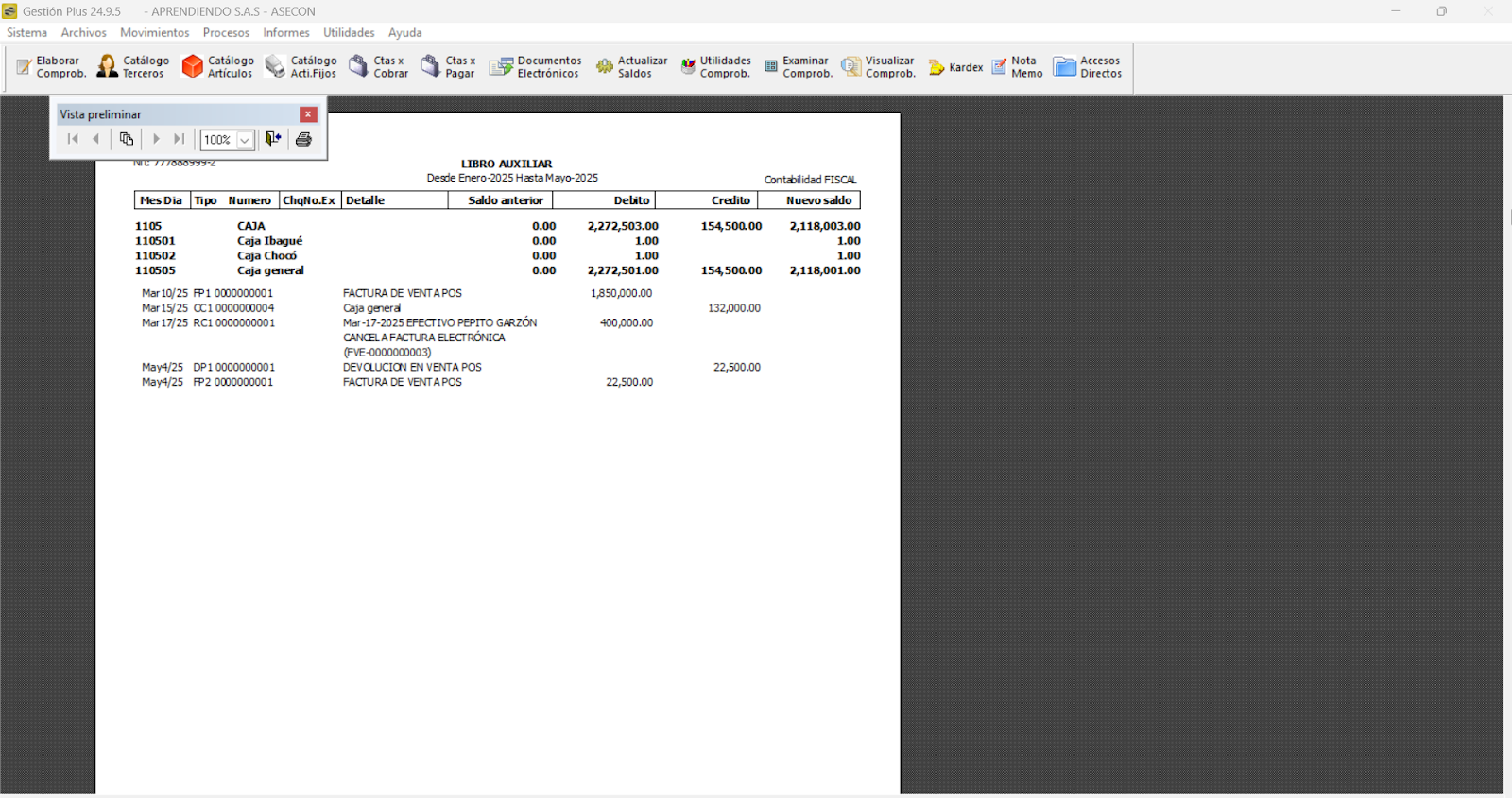Open Elaborar Comprob. tool

pos(51,67)
